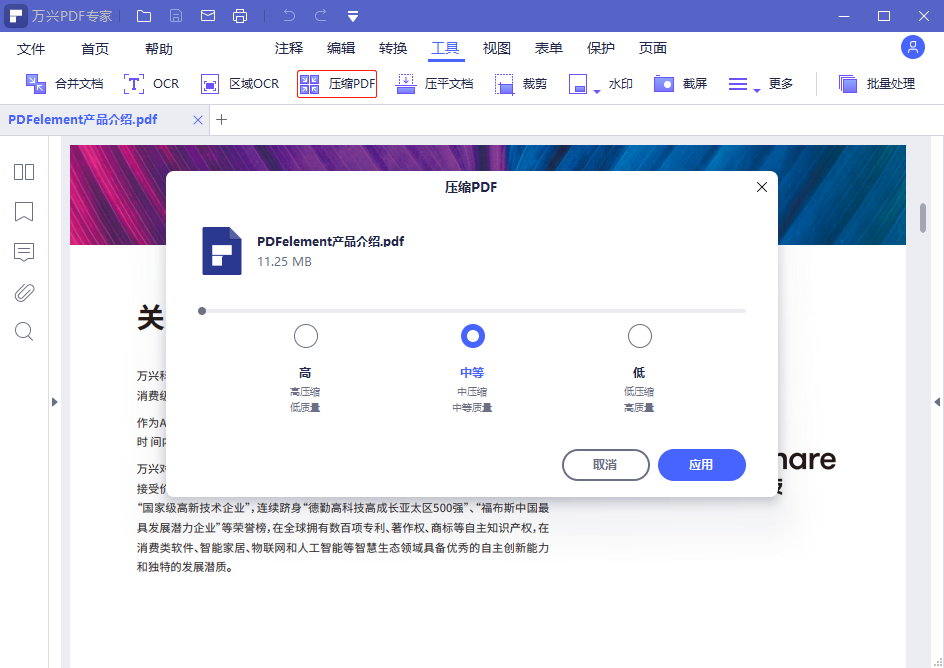Select the 低 (Low) compression radio button

click(x=639, y=336)
